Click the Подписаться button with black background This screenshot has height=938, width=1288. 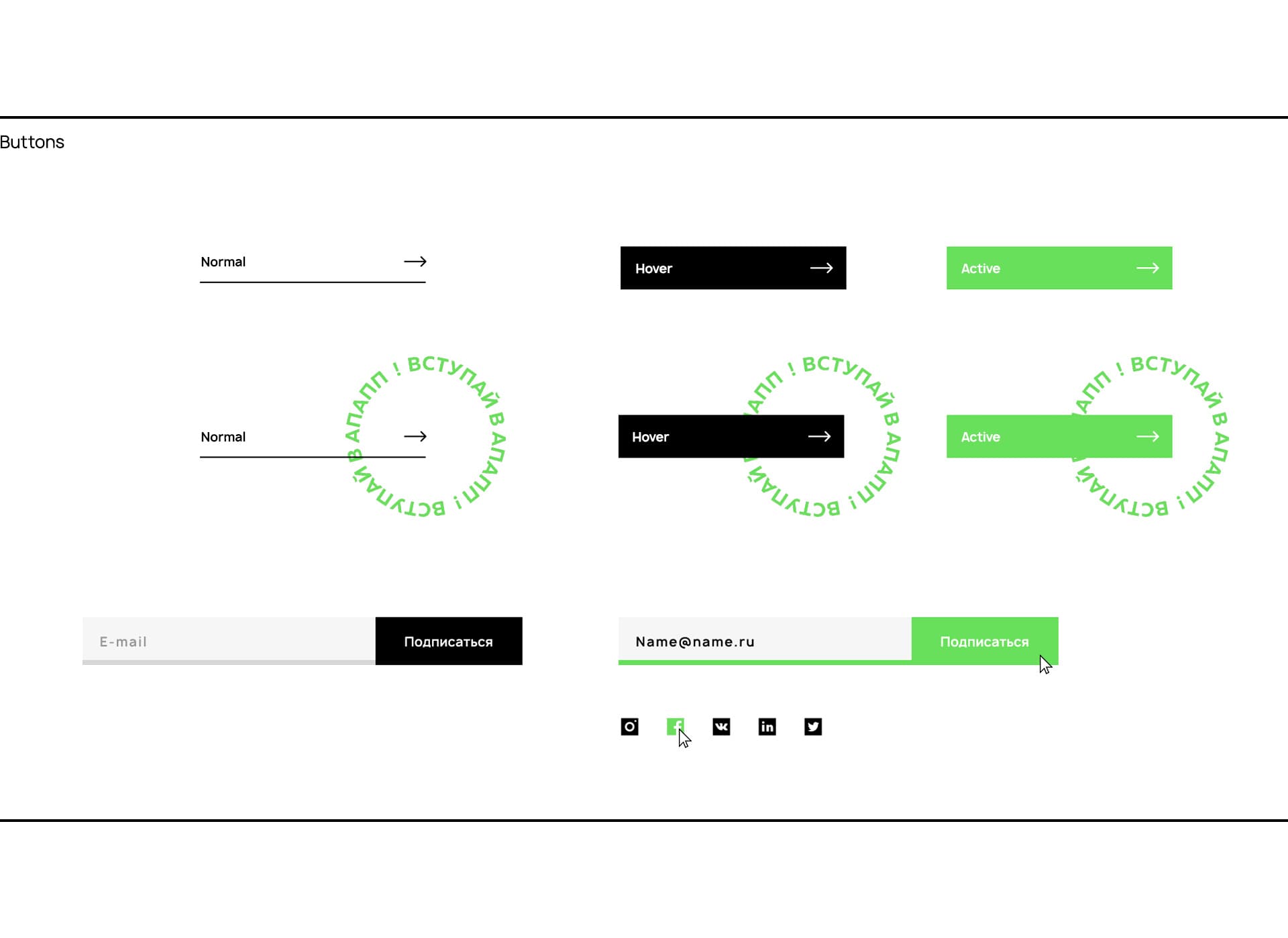[x=449, y=641]
